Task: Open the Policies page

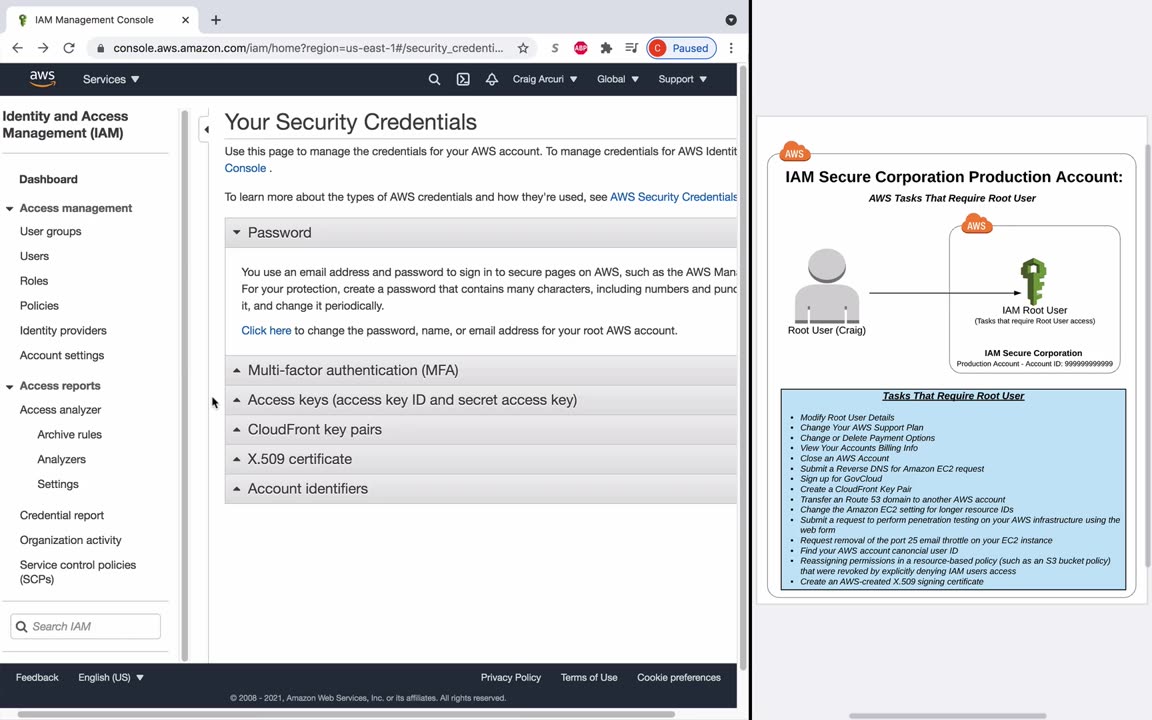Action: pyautogui.click(x=39, y=306)
